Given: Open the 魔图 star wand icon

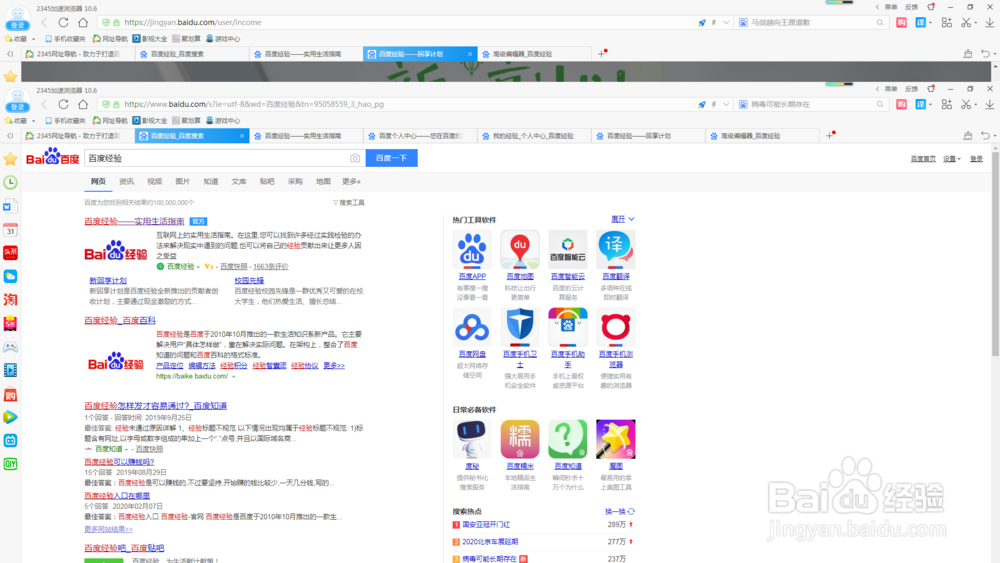Looking at the screenshot, I should pos(615,439).
